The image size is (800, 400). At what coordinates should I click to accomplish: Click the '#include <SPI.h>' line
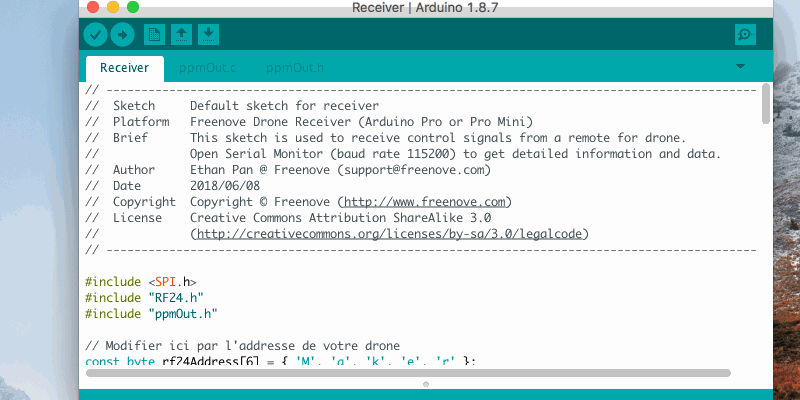click(x=140, y=282)
